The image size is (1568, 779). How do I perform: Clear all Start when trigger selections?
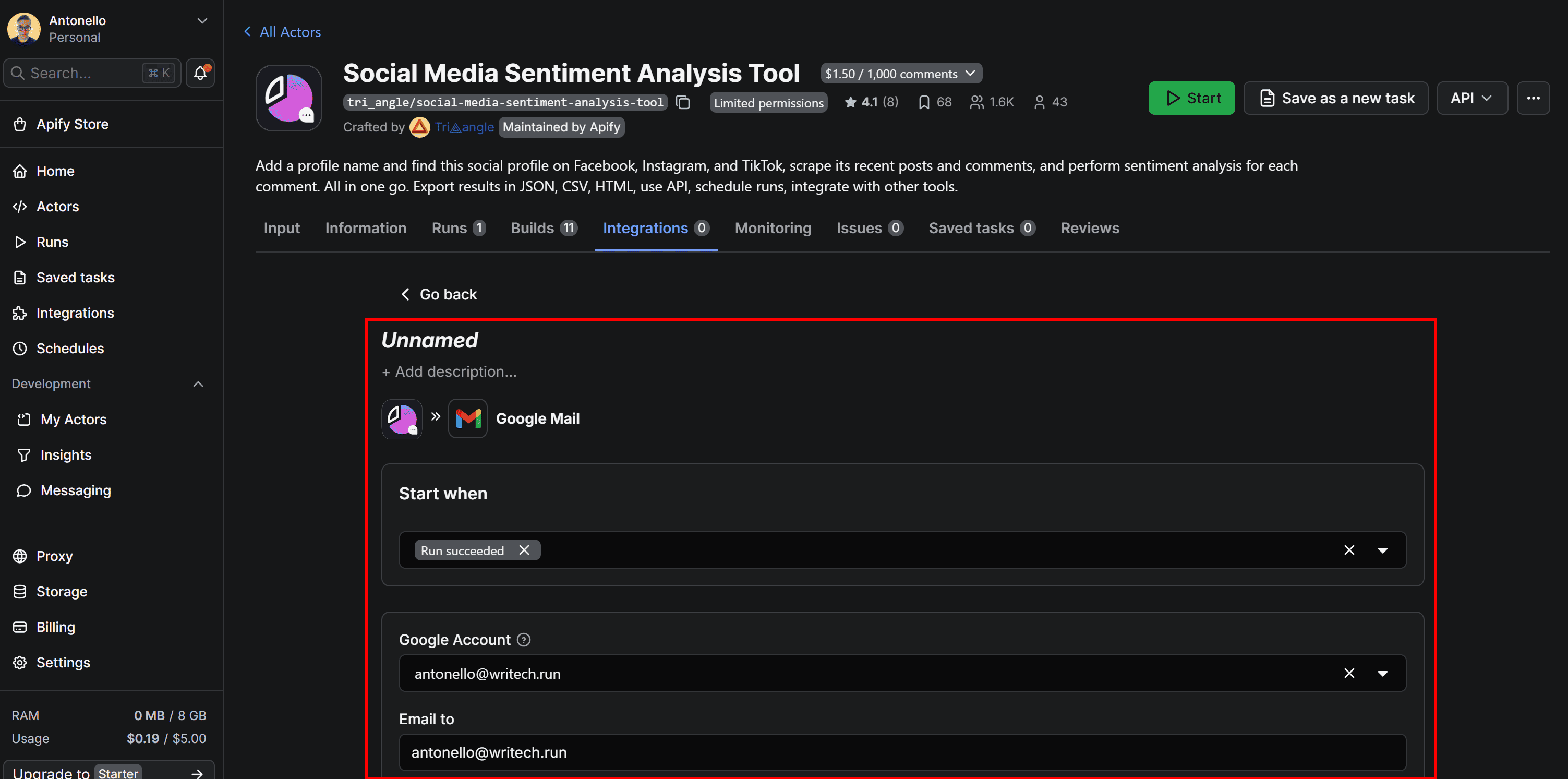tap(1349, 550)
